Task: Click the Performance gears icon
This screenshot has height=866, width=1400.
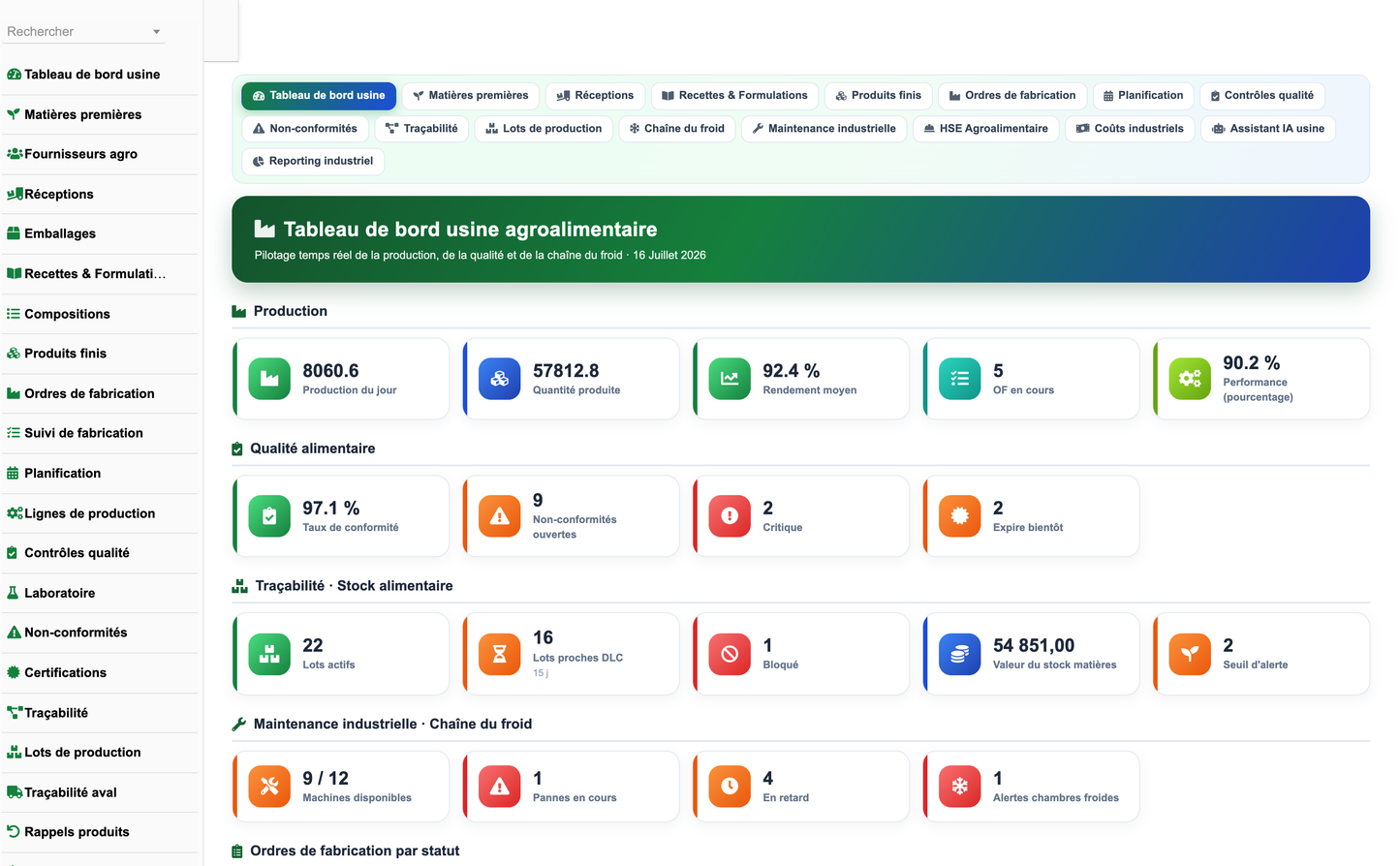Action: point(1190,379)
